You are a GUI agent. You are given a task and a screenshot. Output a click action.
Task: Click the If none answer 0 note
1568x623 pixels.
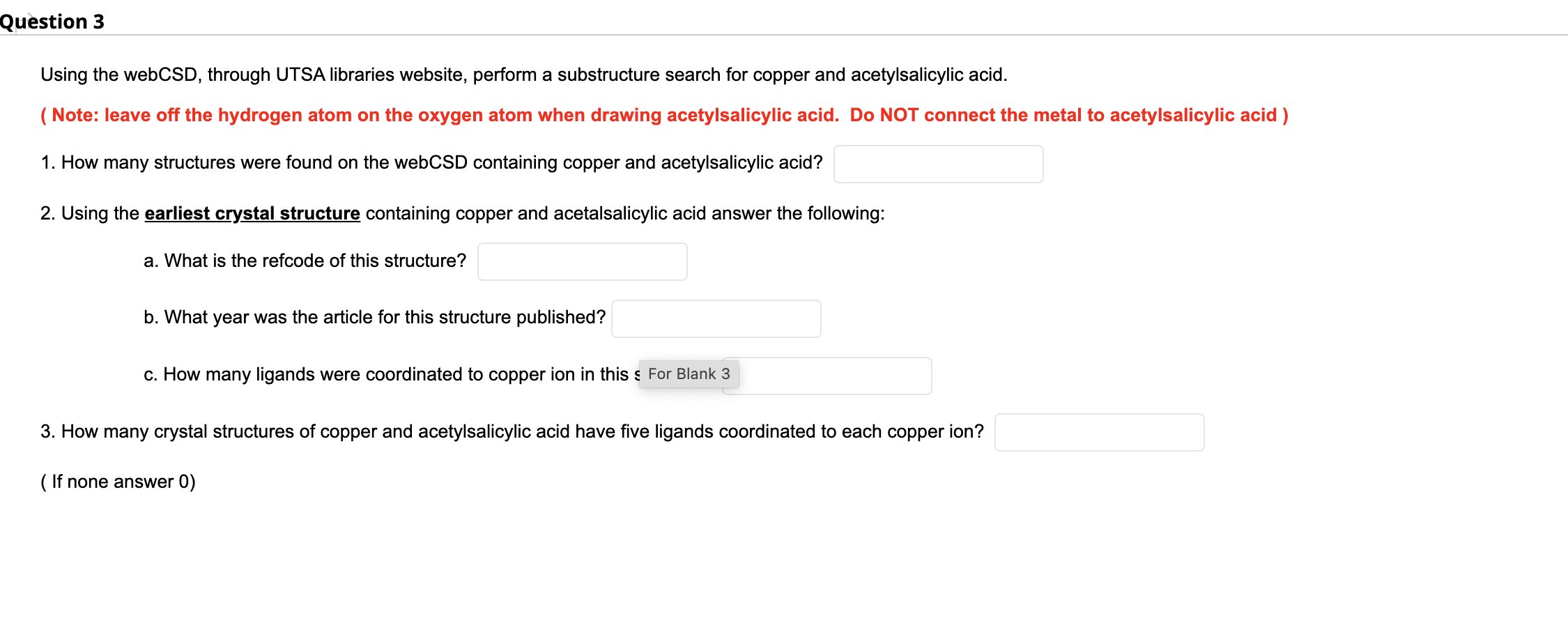tap(117, 481)
